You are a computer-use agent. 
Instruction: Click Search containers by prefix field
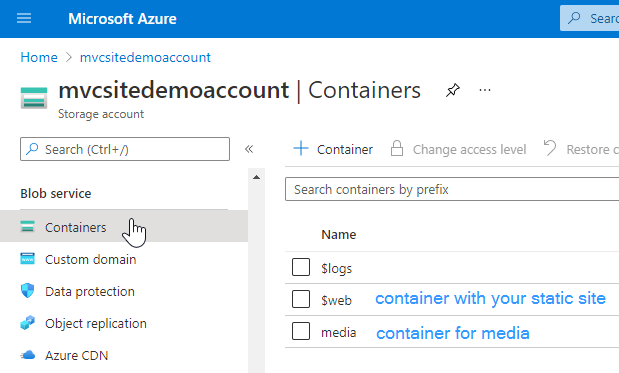[452, 189]
